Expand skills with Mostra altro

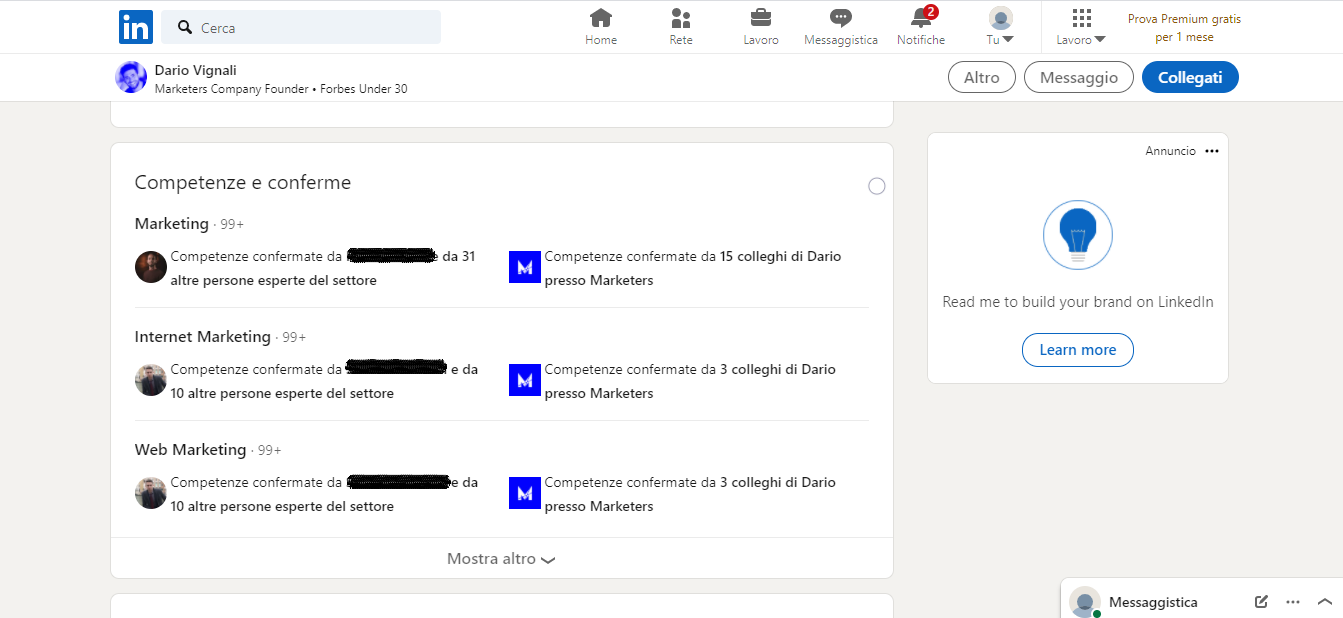click(x=501, y=559)
